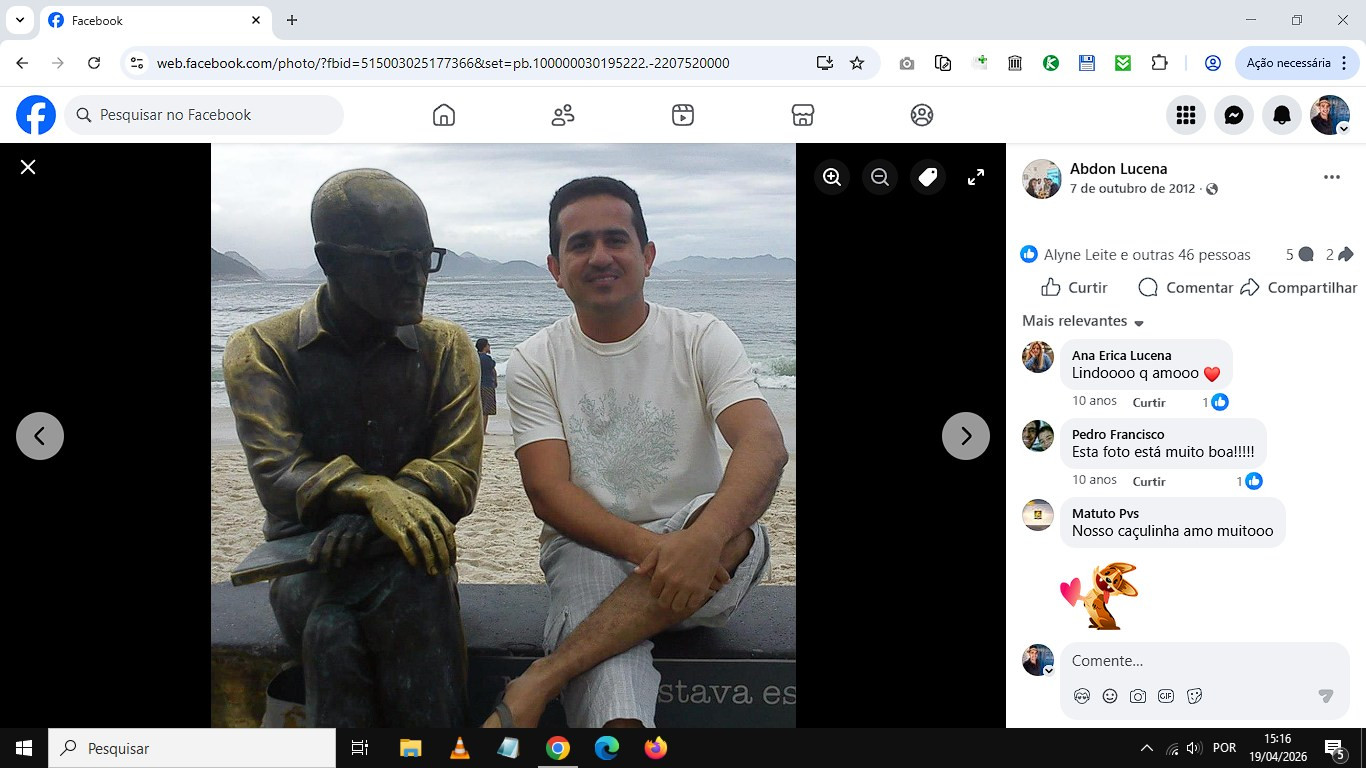Open account menu from profile picture
The width and height of the screenshot is (1366, 768).
[x=1330, y=116]
